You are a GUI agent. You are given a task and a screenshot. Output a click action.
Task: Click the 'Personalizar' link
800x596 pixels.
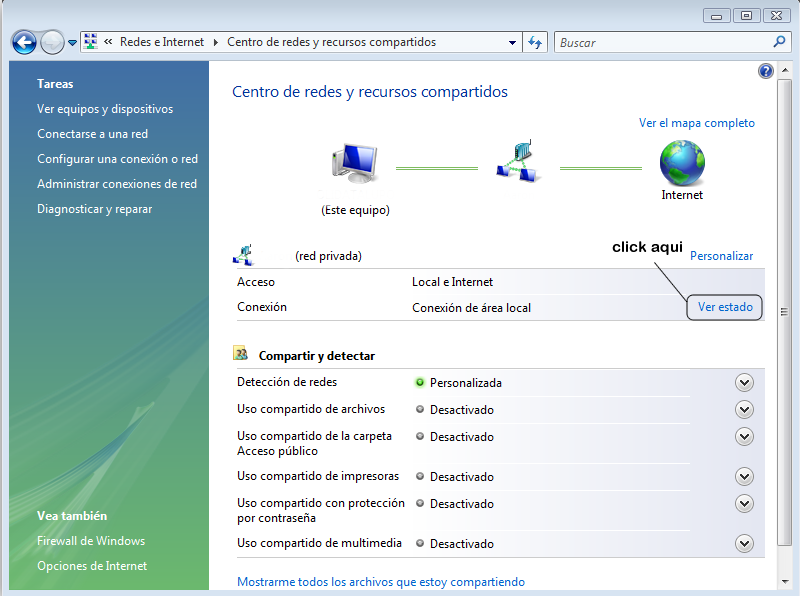721,256
